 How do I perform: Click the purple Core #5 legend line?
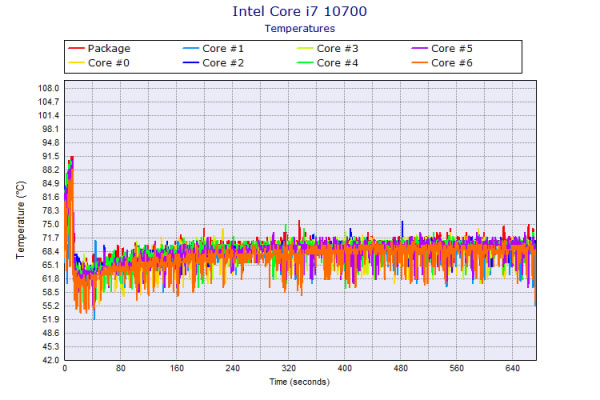click(x=419, y=48)
